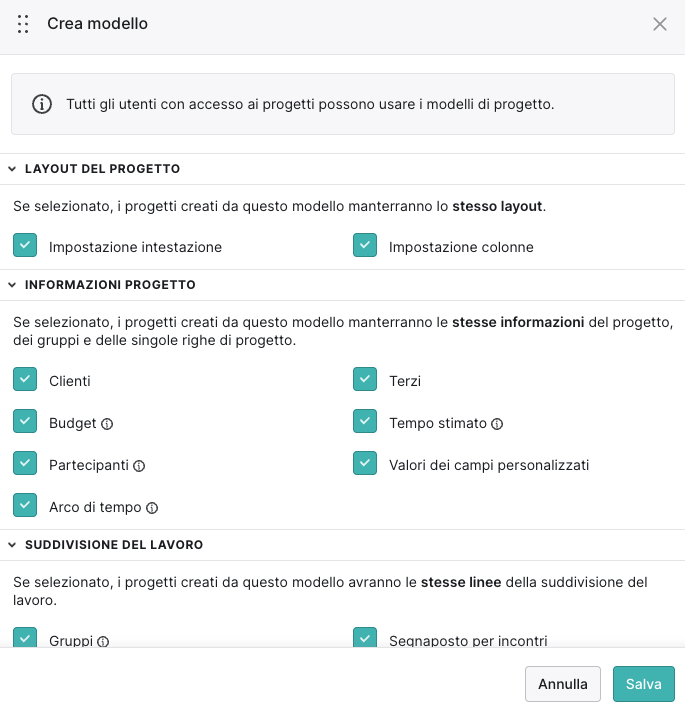685x711 pixels.
Task: Toggle the Terzi checkbox
Action: (365, 379)
